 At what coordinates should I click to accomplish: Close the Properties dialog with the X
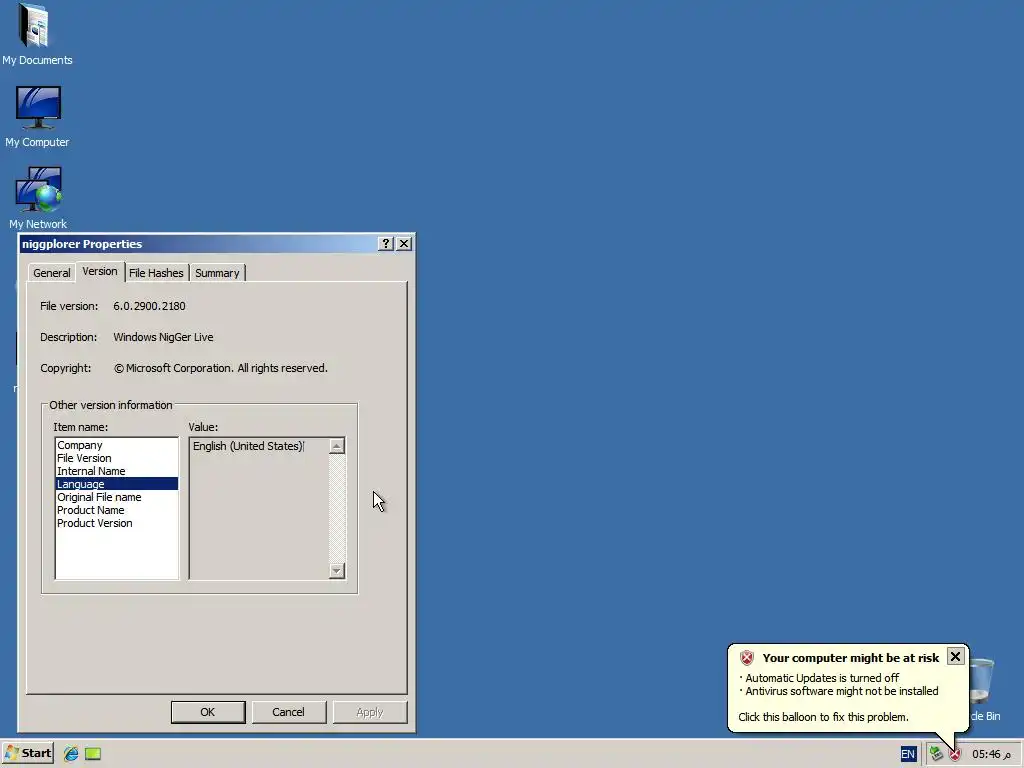[404, 244]
